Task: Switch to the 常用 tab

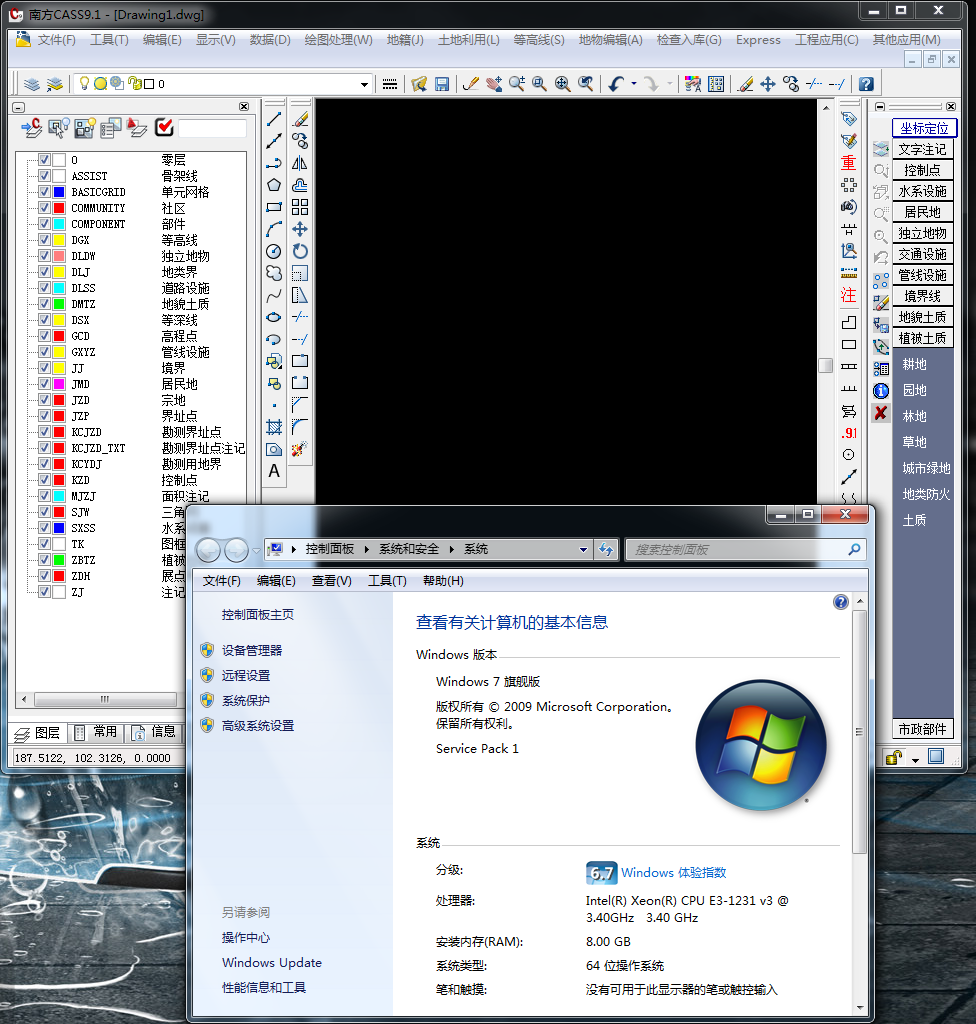Action: click(x=96, y=732)
